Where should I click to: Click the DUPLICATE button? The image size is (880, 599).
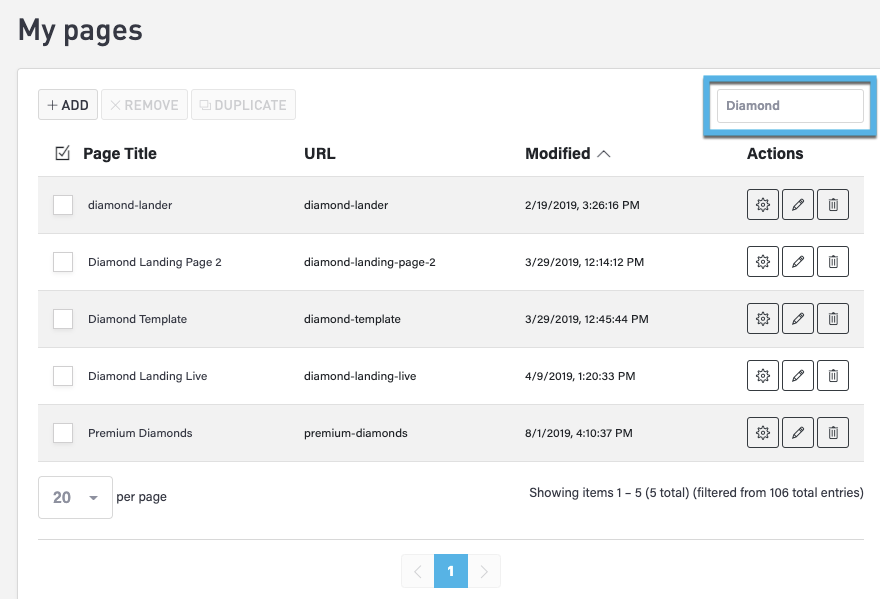pyautogui.click(x=243, y=105)
